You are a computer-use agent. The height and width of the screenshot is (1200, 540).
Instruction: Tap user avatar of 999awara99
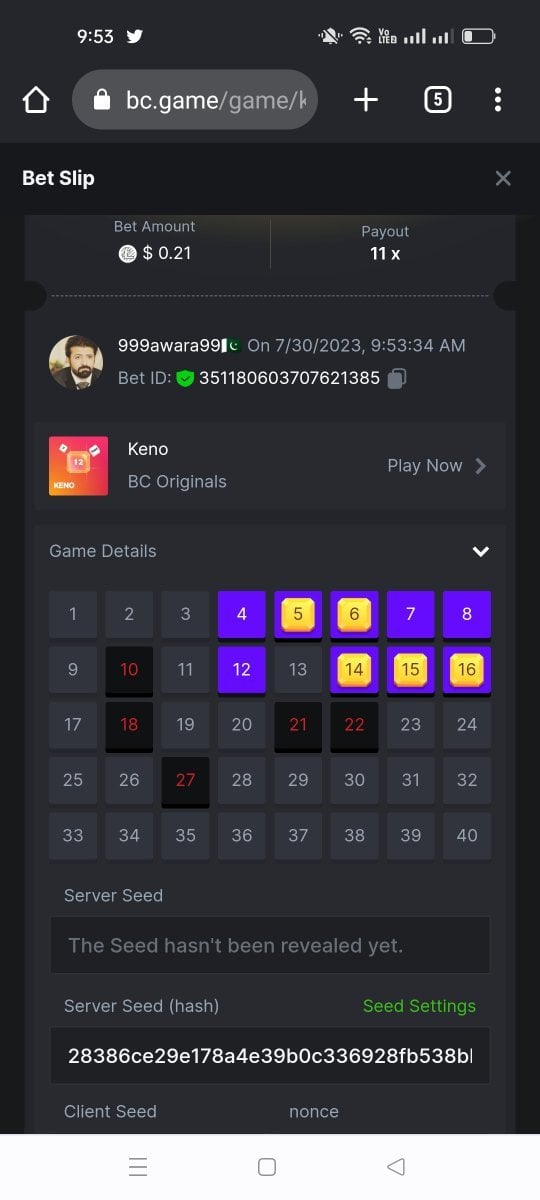point(76,362)
